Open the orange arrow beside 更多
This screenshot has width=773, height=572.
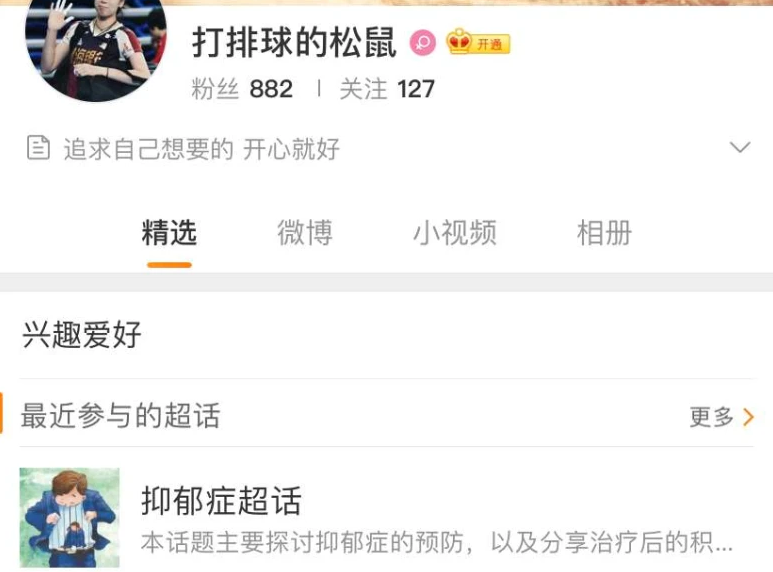748,417
